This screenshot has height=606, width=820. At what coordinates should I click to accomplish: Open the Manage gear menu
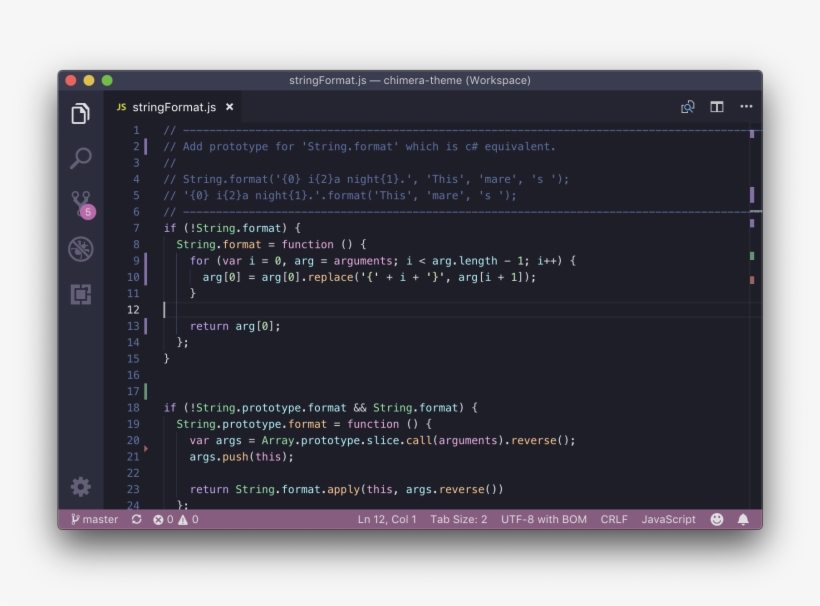[x=81, y=487]
